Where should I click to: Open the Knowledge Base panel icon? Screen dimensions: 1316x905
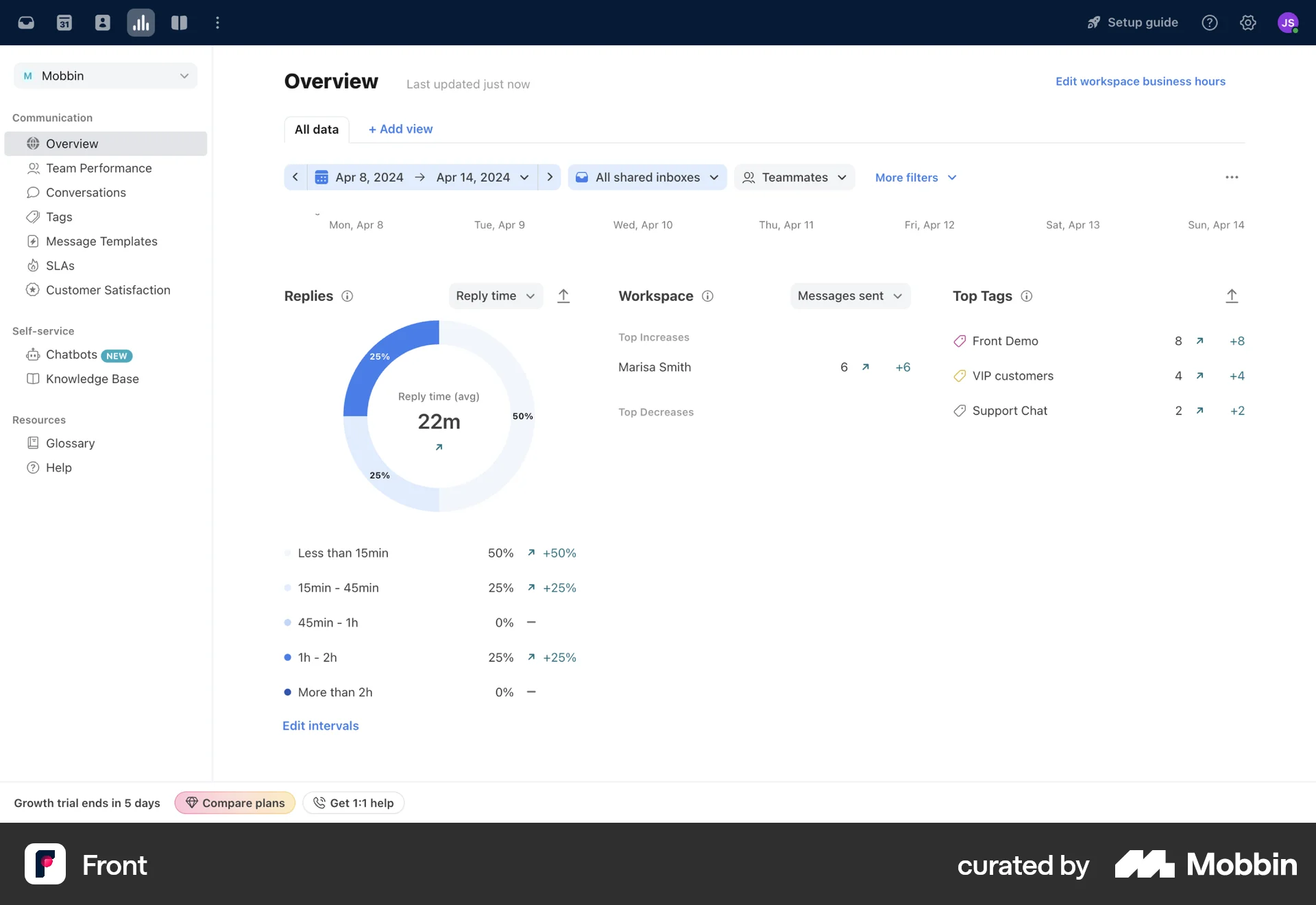click(179, 22)
